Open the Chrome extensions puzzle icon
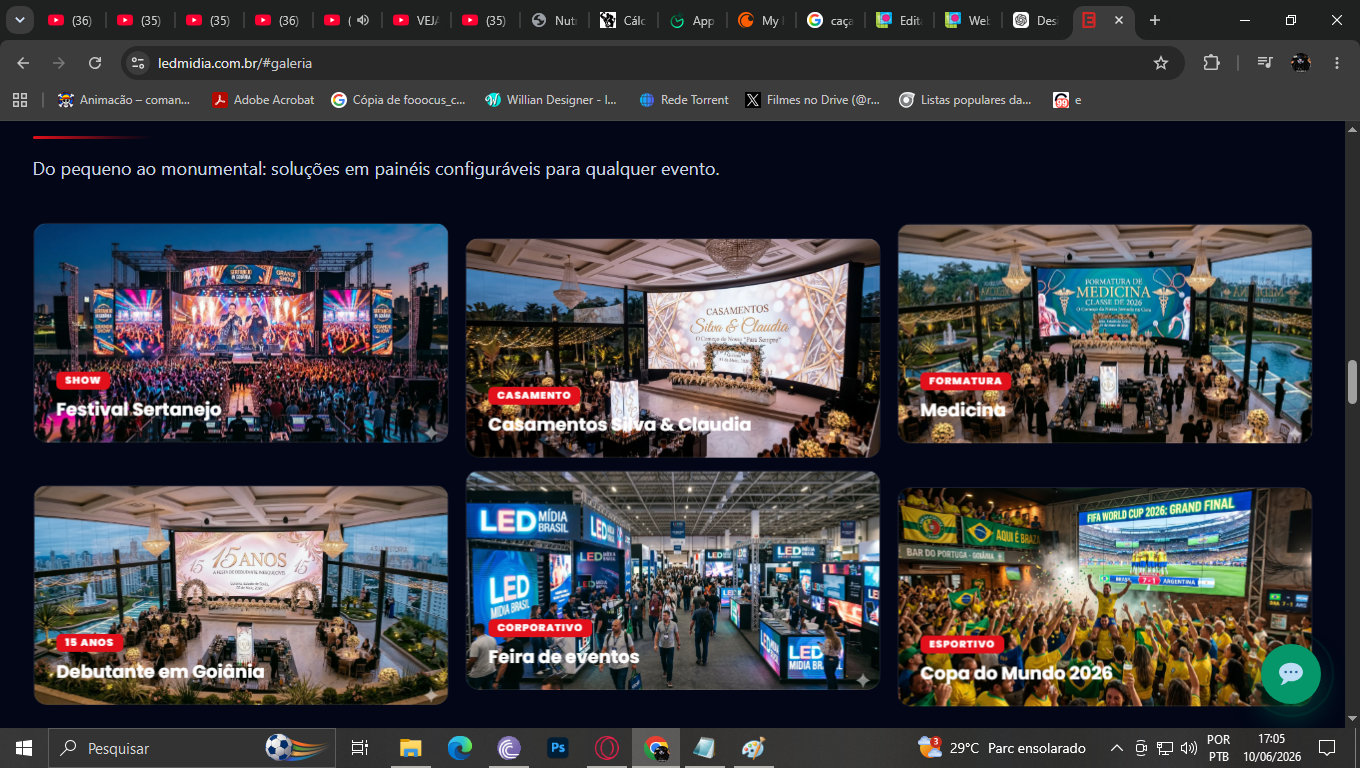This screenshot has height=768, width=1360. [1211, 63]
